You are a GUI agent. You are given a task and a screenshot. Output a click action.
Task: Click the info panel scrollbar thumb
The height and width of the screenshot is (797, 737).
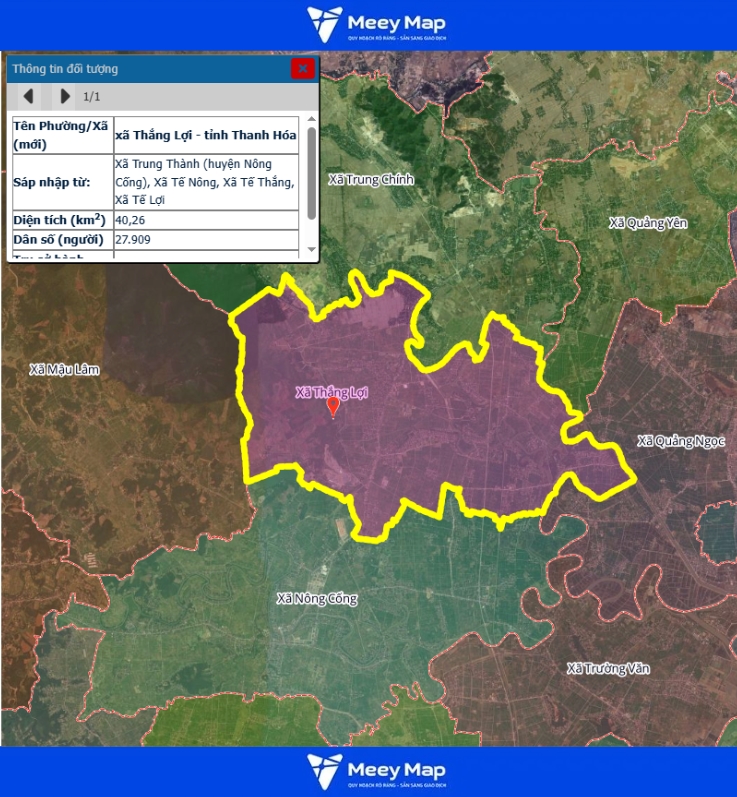click(311, 172)
